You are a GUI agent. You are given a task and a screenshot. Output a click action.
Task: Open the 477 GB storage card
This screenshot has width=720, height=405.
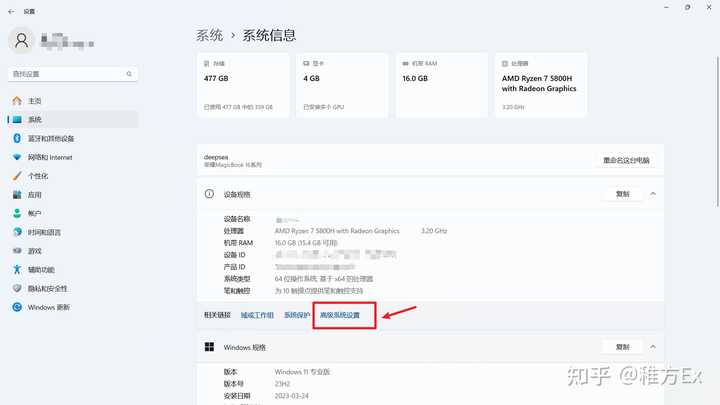coord(243,85)
